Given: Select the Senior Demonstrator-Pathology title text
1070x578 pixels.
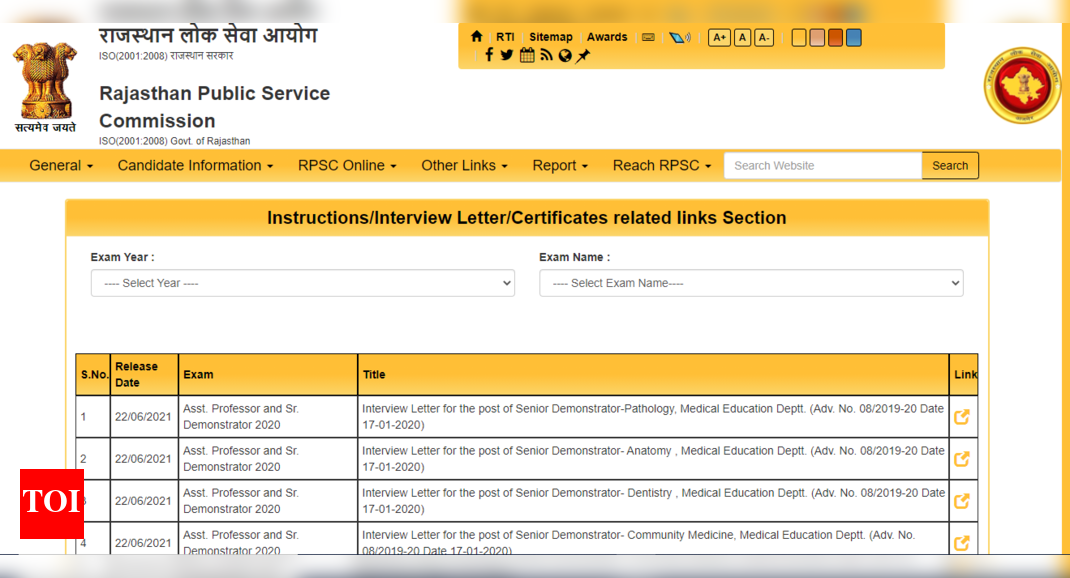Looking at the screenshot, I should (652, 417).
